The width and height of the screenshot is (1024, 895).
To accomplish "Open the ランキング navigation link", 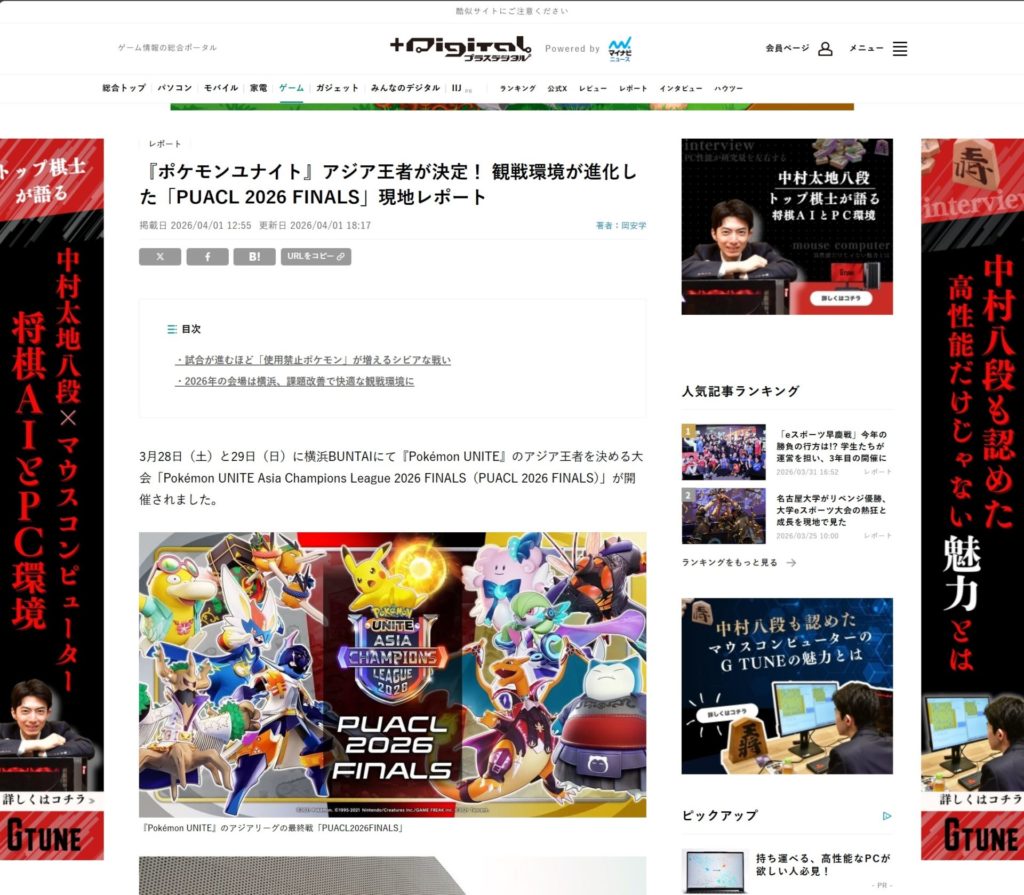I will tap(518, 89).
